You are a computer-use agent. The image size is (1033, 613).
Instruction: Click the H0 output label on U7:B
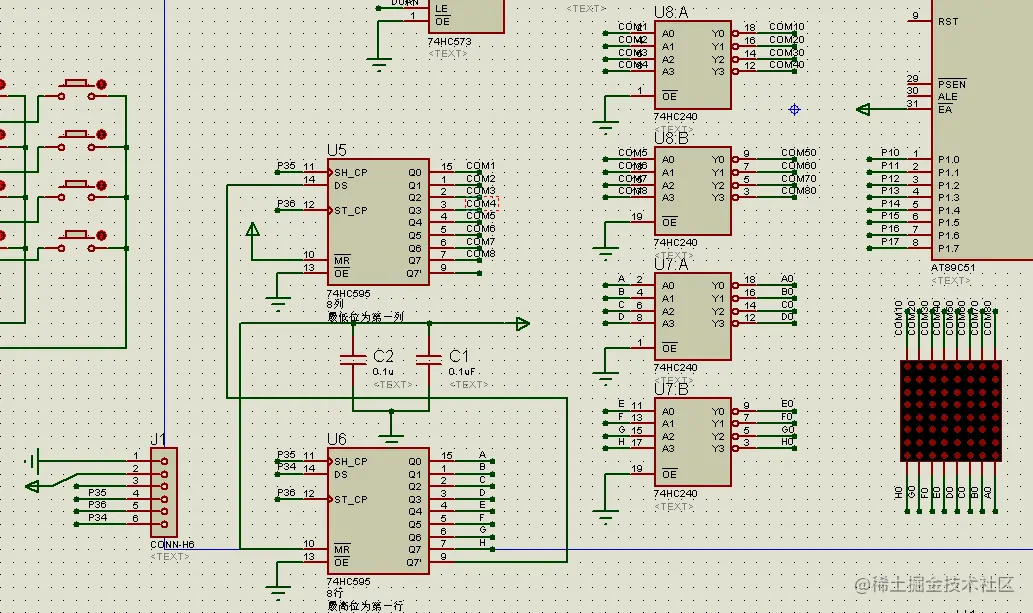(x=787, y=442)
